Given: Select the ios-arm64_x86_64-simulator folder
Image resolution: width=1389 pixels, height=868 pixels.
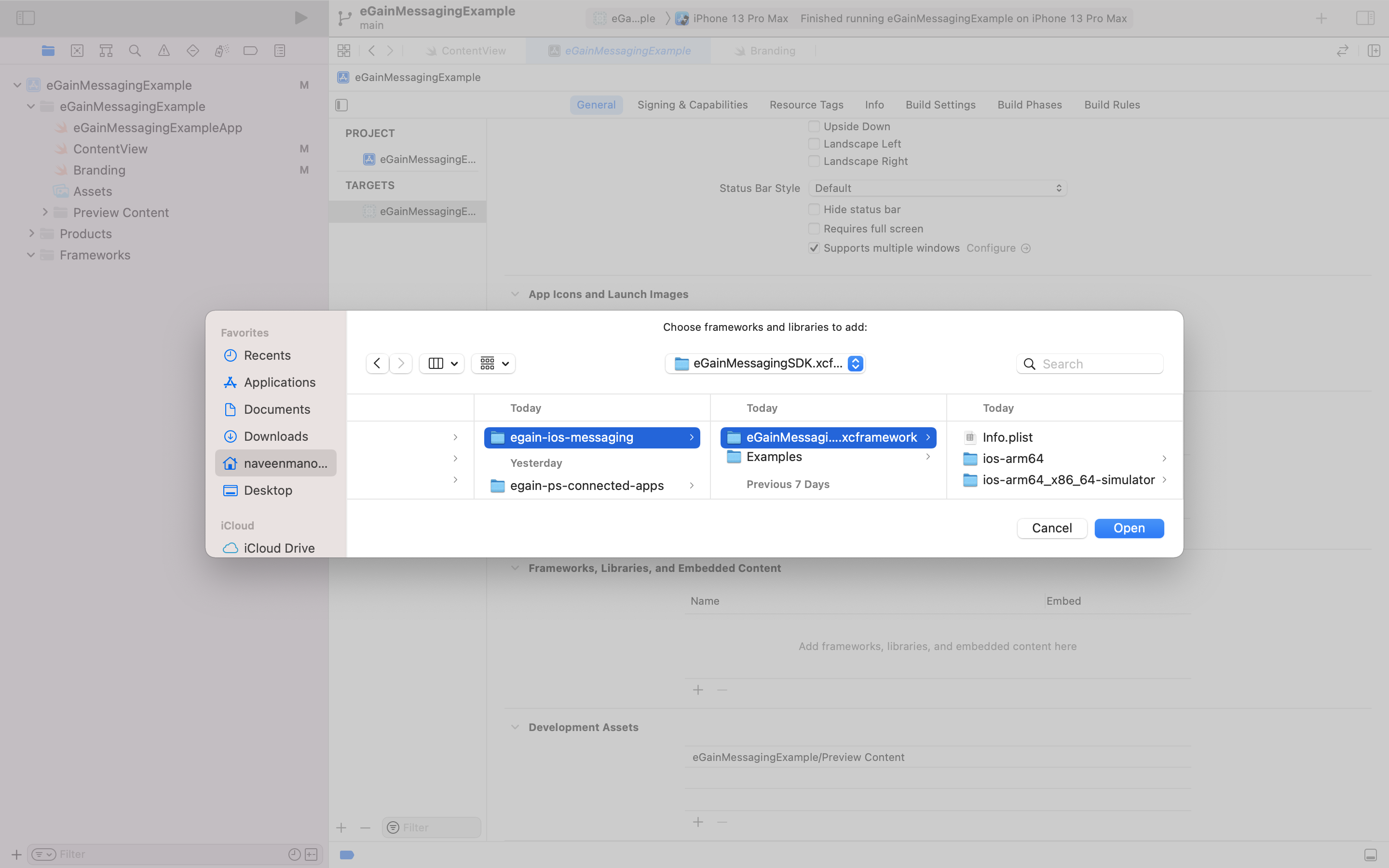Looking at the screenshot, I should (1064, 480).
